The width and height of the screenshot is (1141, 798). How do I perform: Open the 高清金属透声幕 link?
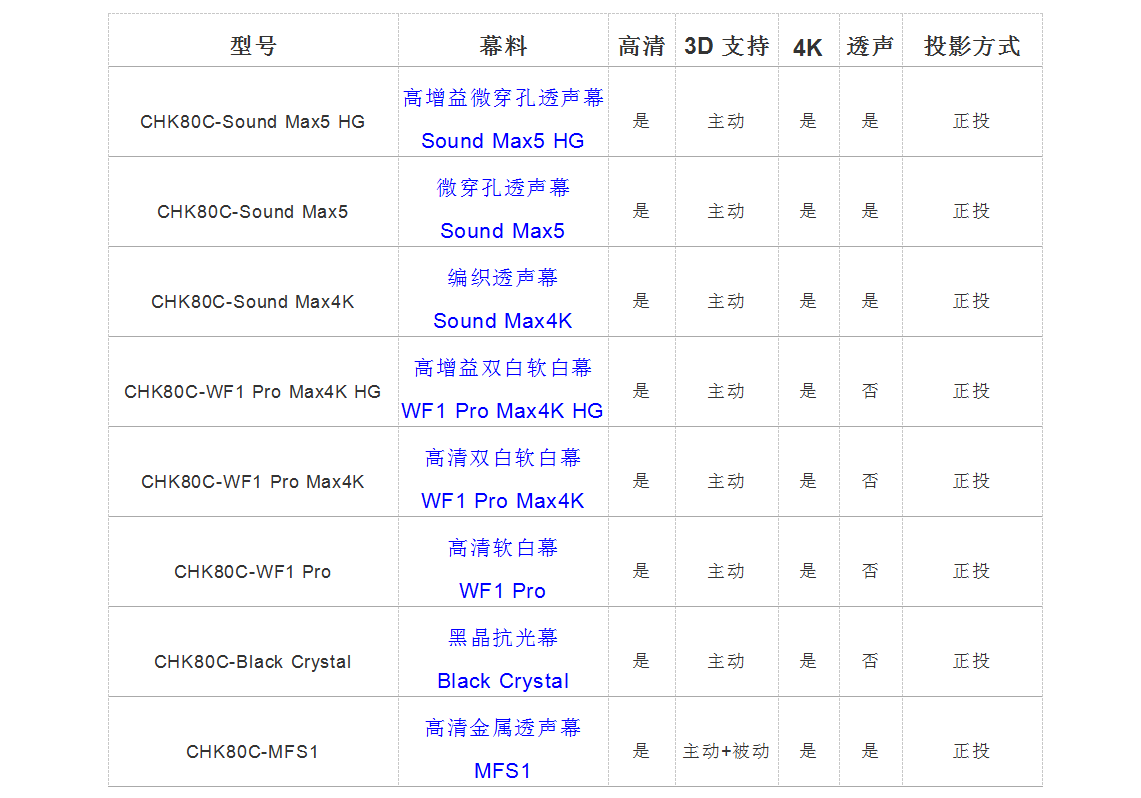tap(503, 728)
